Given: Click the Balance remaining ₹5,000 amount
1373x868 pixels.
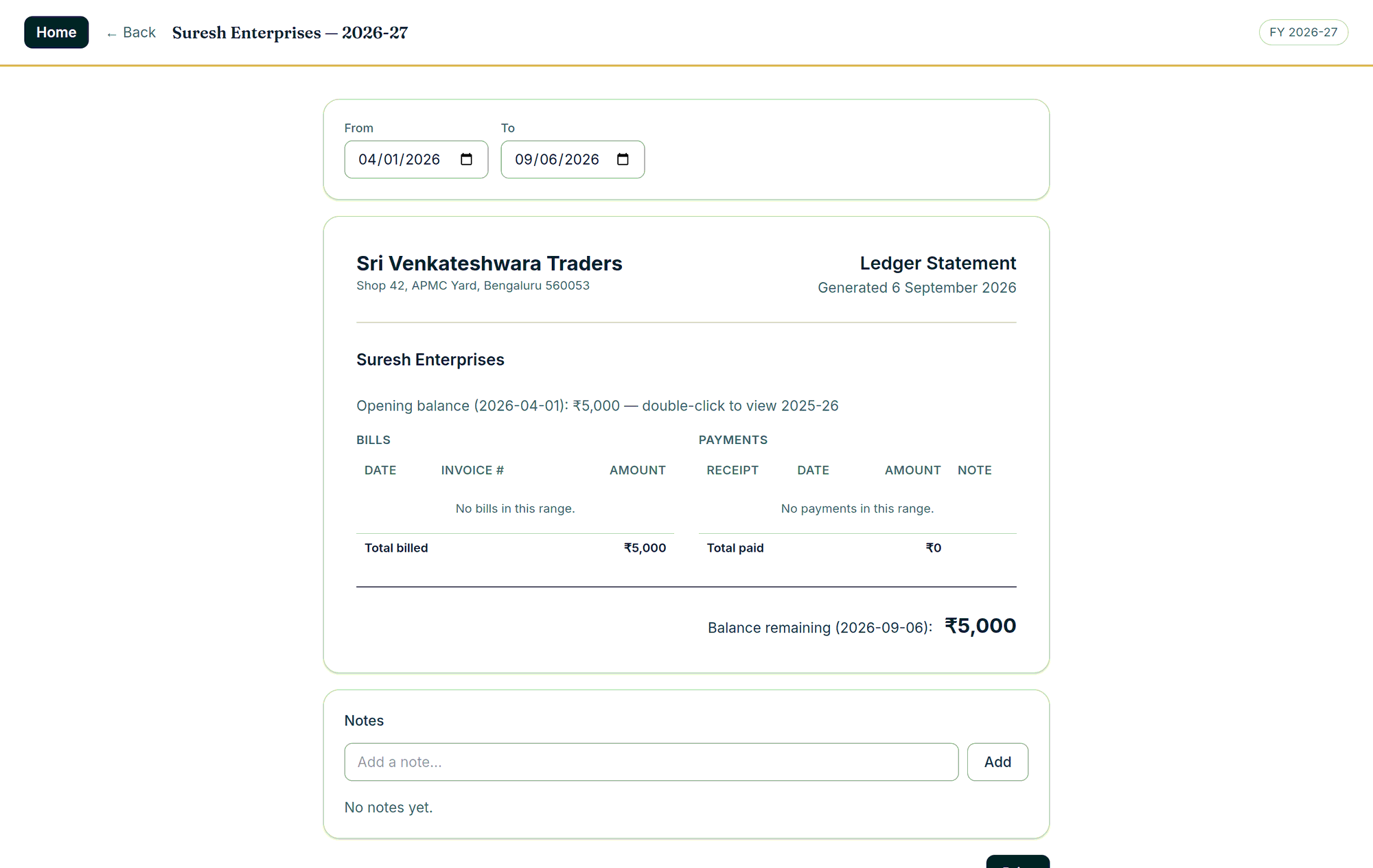Looking at the screenshot, I should click(980, 626).
